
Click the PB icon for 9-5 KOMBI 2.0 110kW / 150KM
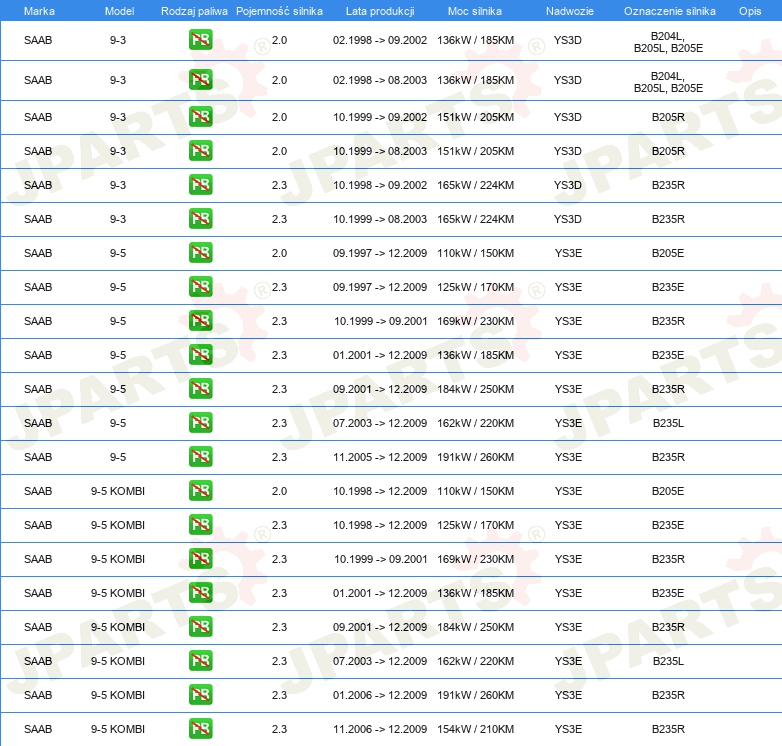[200, 491]
